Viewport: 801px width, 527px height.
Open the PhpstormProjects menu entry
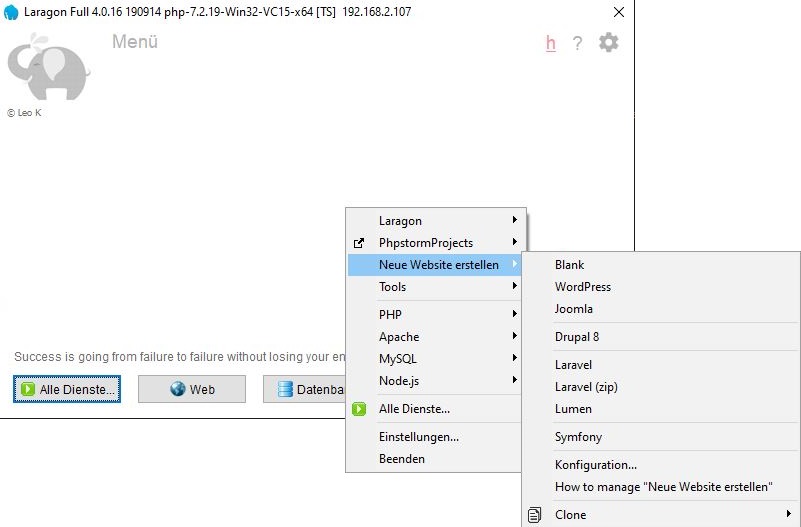click(434, 243)
